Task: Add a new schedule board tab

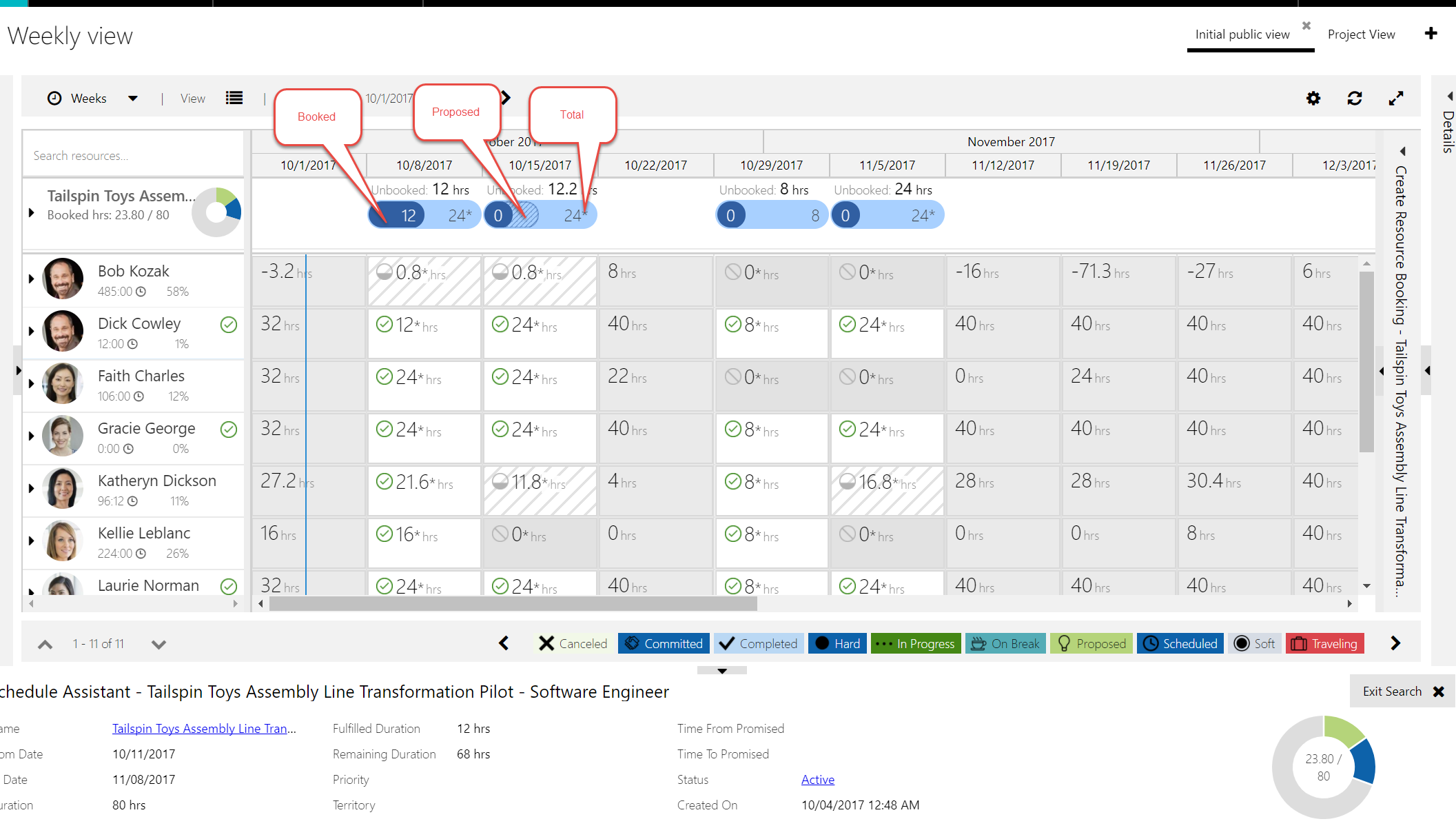Action: click(x=1431, y=34)
